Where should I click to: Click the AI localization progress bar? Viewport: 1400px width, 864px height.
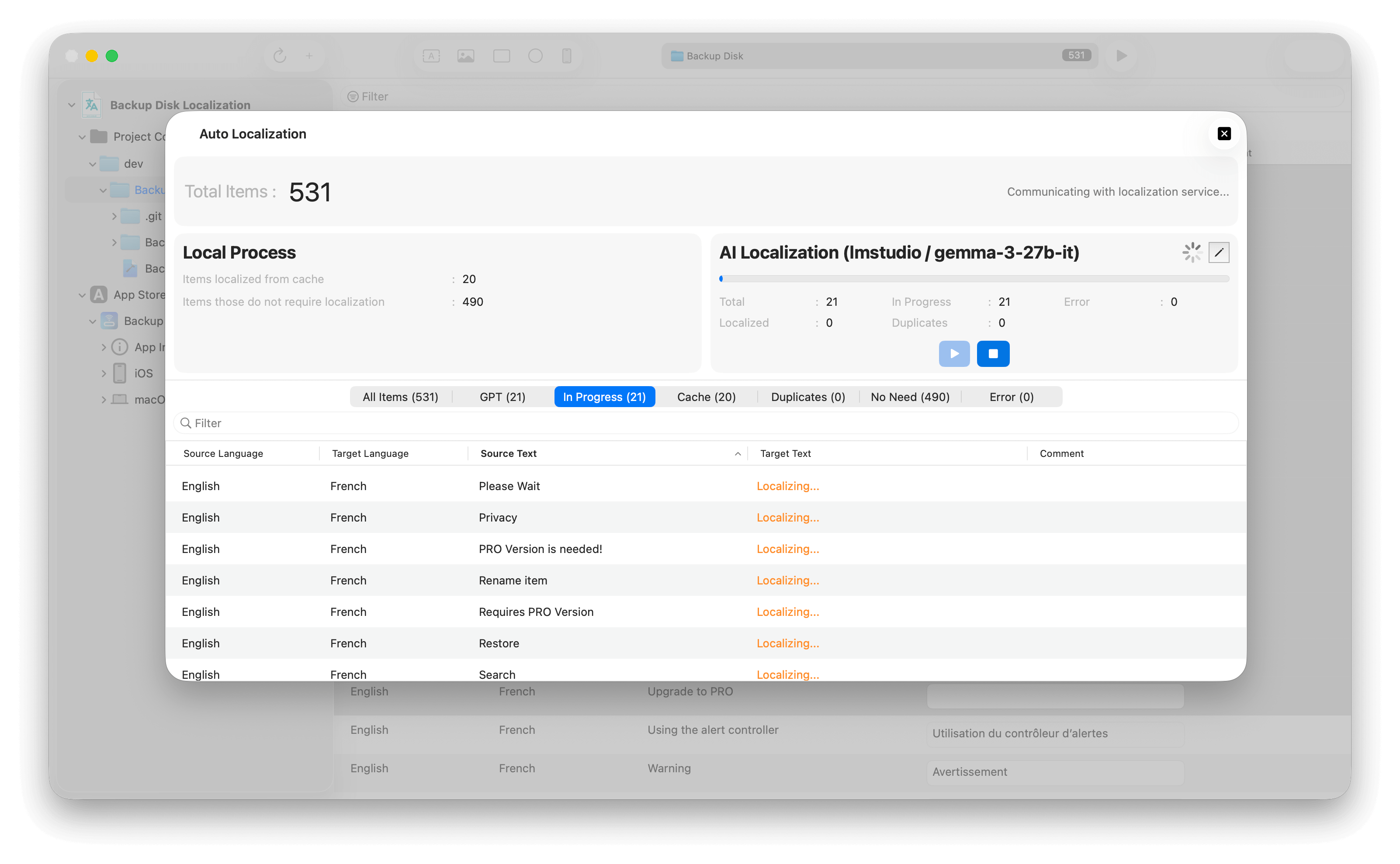click(x=974, y=279)
